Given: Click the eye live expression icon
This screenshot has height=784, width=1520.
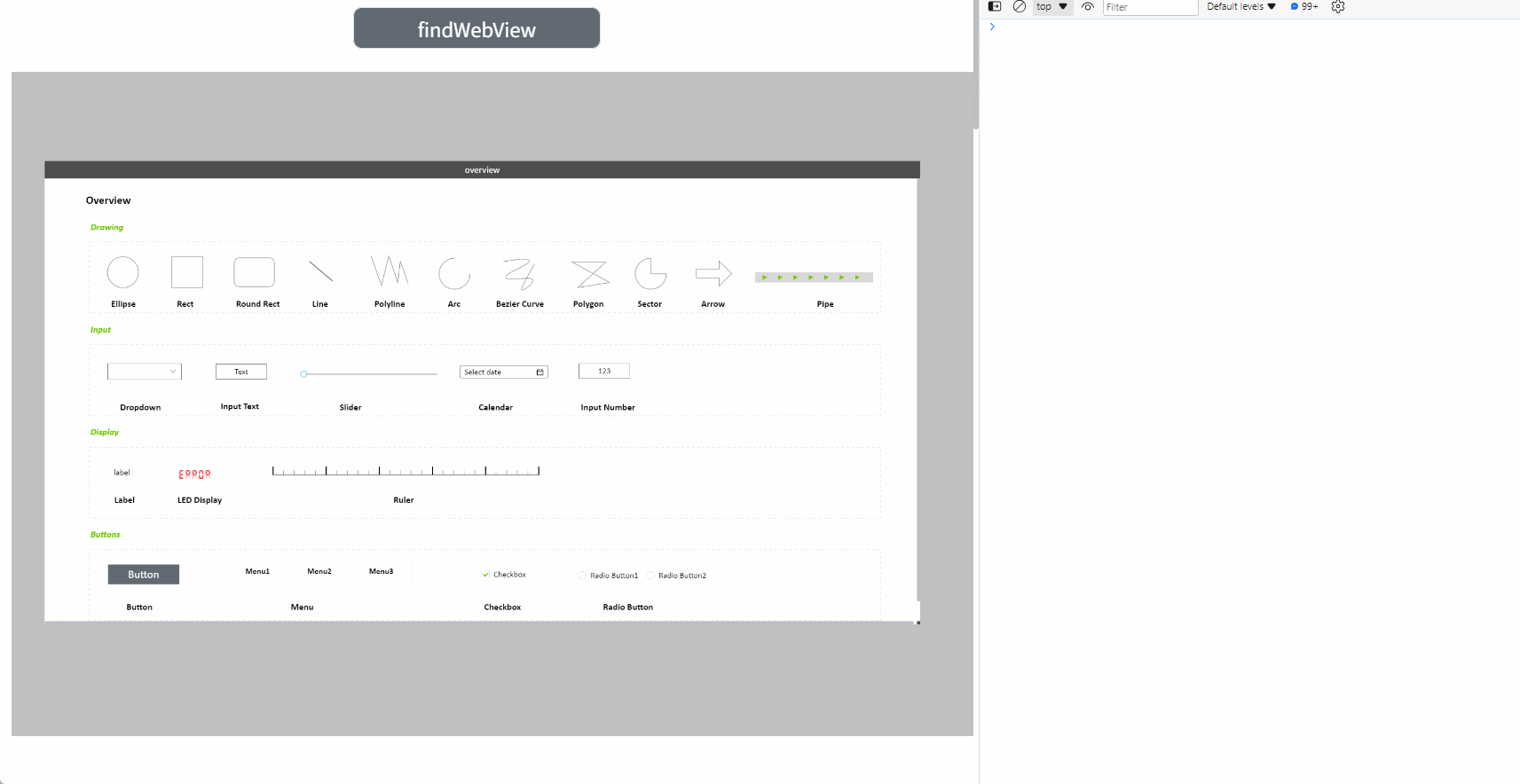Looking at the screenshot, I should click(x=1088, y=6).
